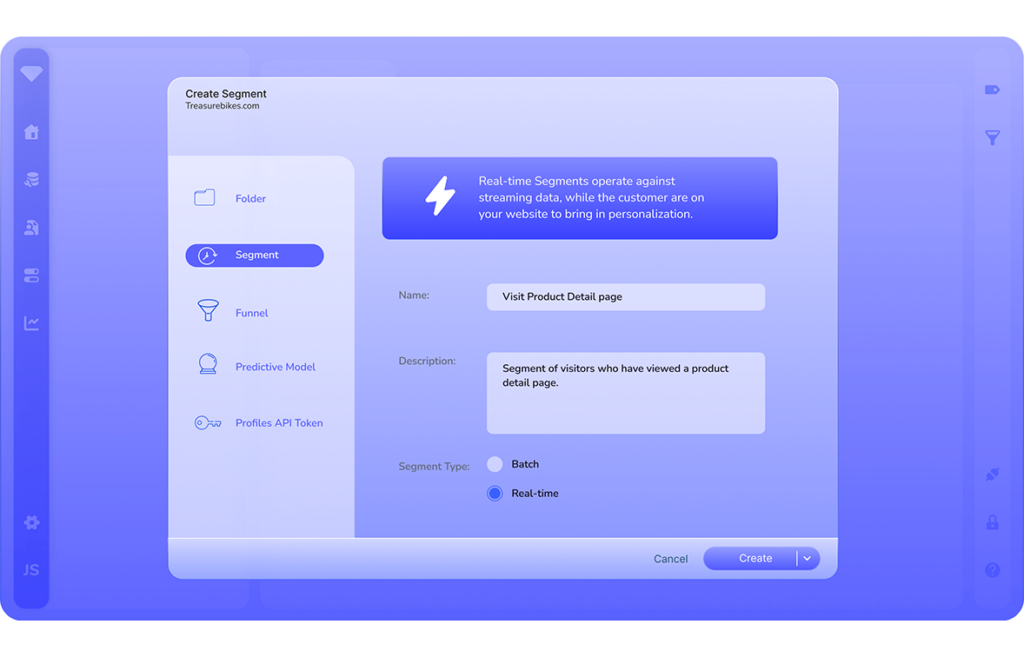Open help via the question mark icon
This screenshot has height=657, width=1024.
click(x=992, y=570)
